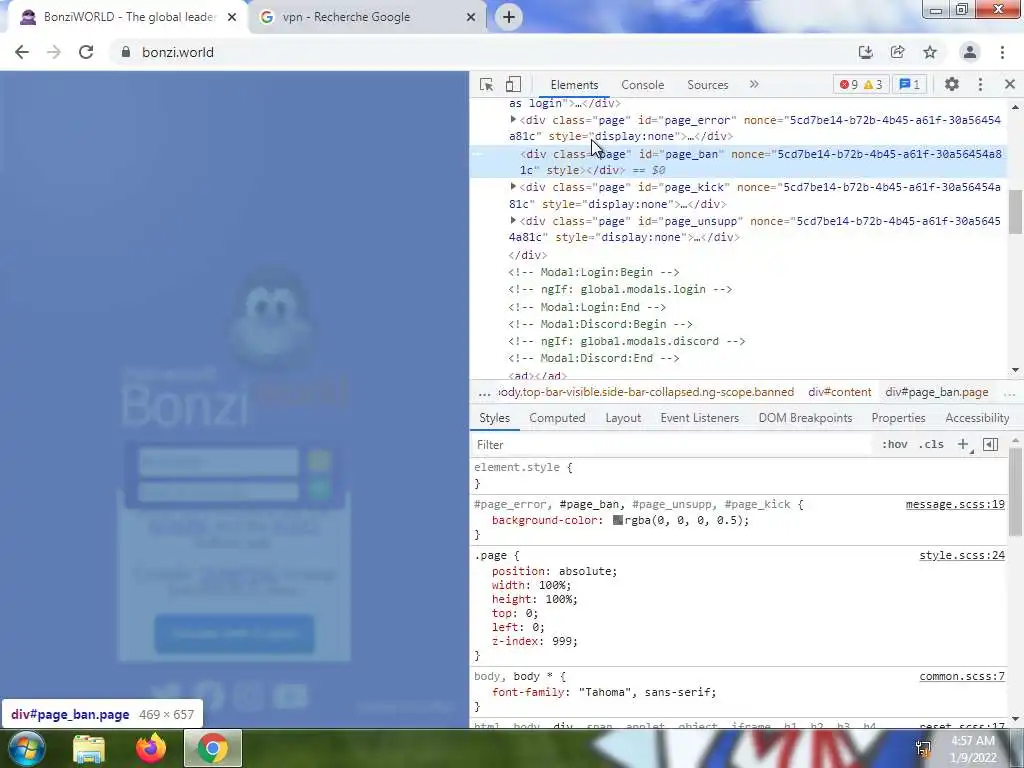The width and height of the screenshot is (1024, 768).
Task: Open the rgba(0, 0, 0, 0.5) color swatch
Action: point(617,520)
